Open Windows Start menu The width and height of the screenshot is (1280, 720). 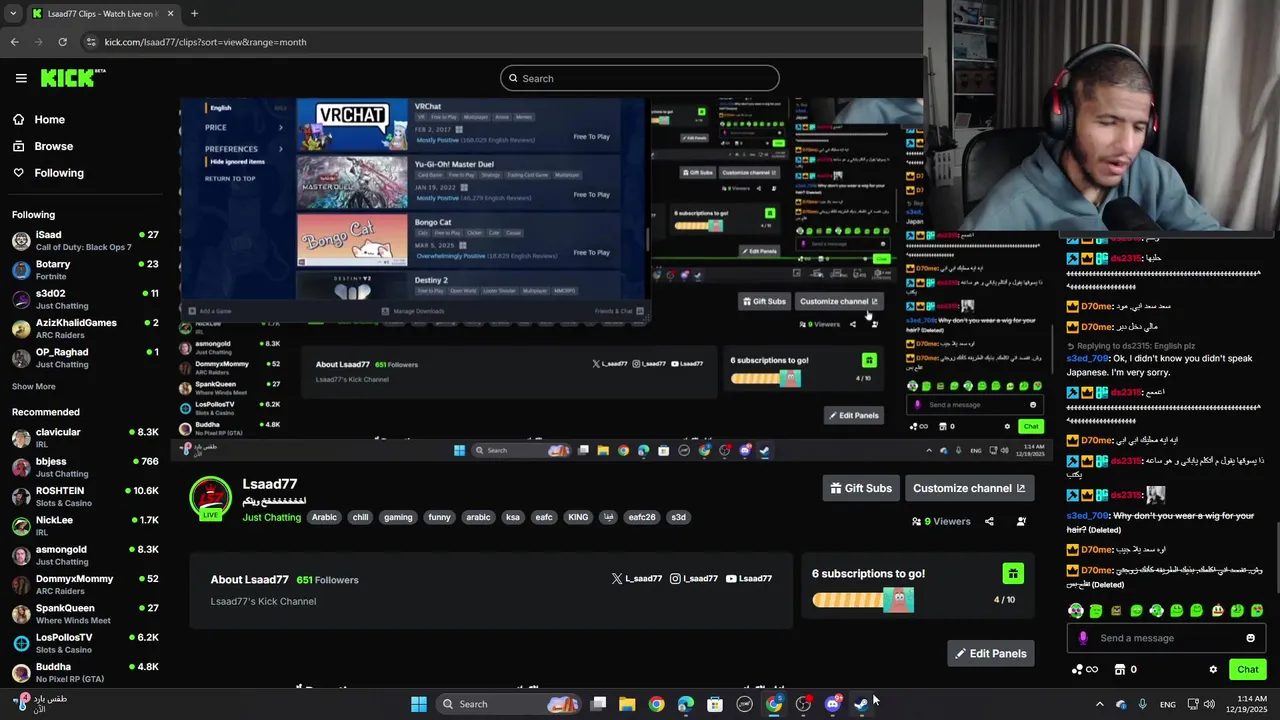click(418, 704)
